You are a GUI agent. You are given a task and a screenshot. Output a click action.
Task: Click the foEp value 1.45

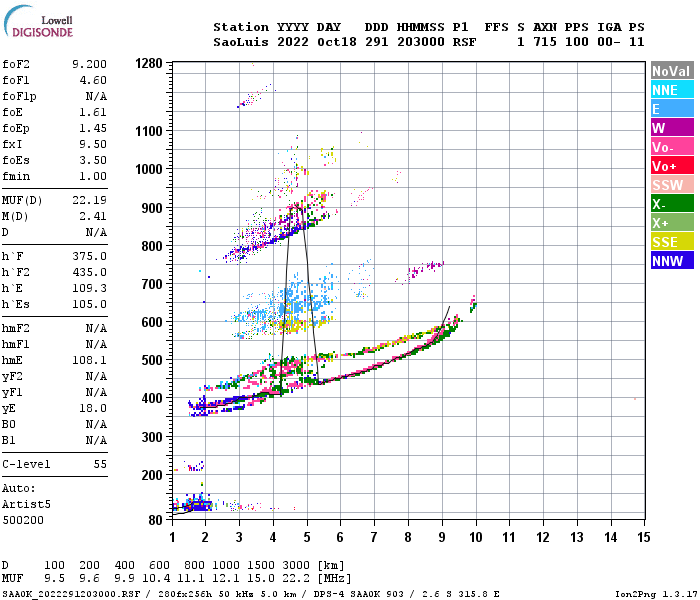tap(93, 128)
